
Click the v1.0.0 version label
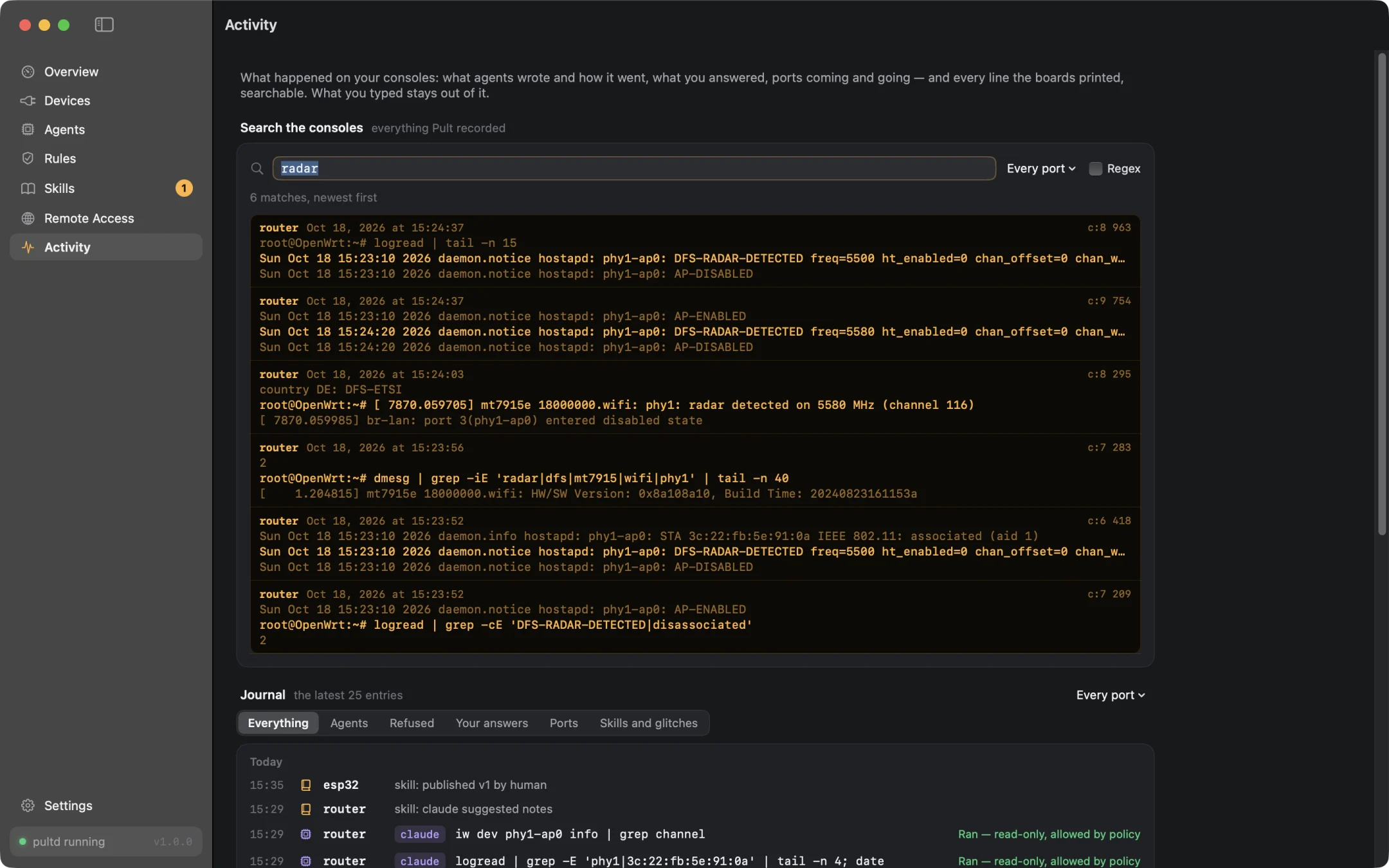coord(172,842)
